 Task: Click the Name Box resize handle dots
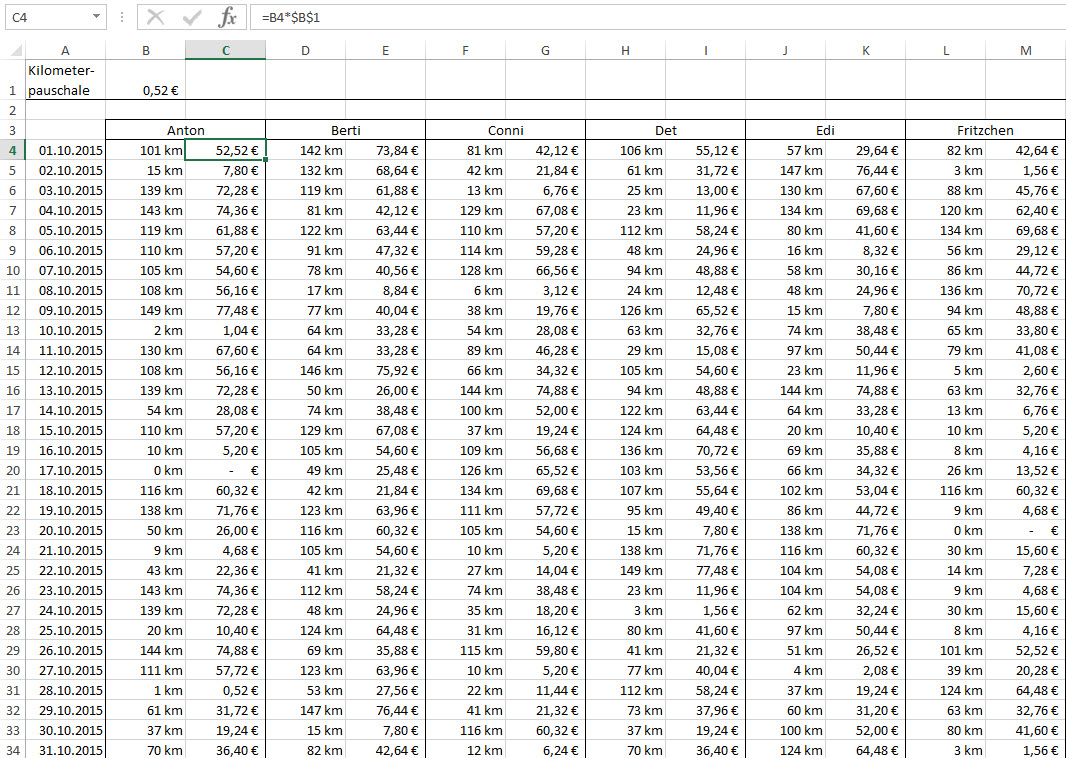(x=121, y=17)
